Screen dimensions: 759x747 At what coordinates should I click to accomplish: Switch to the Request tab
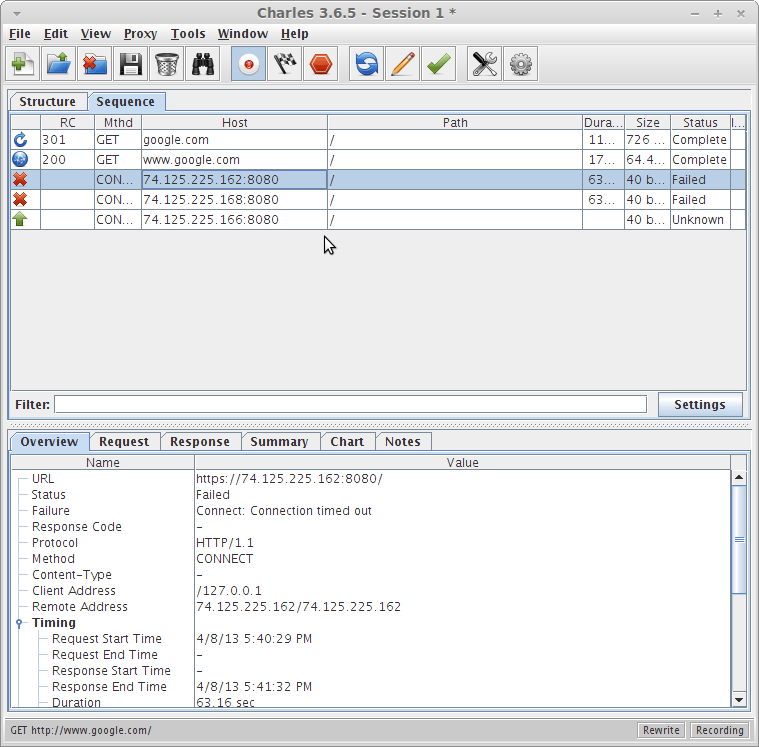pyautogui.click(x=124, y=442)
